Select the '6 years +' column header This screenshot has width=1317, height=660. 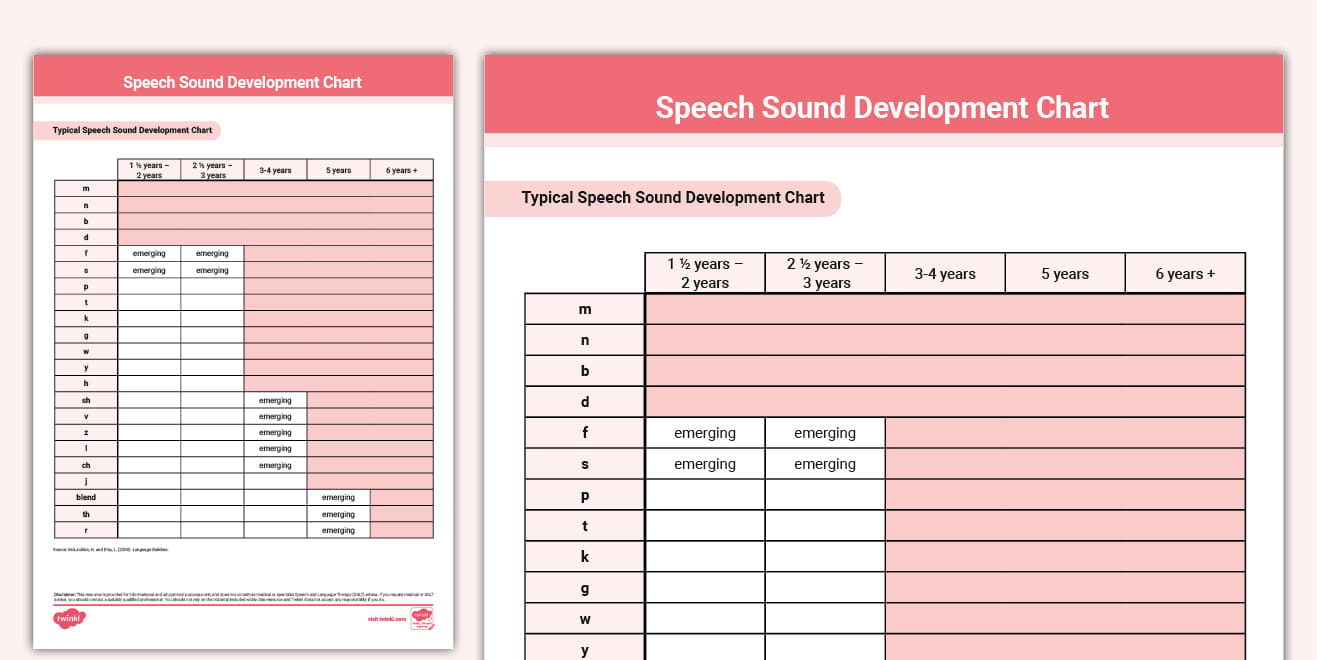[1185, 272]
